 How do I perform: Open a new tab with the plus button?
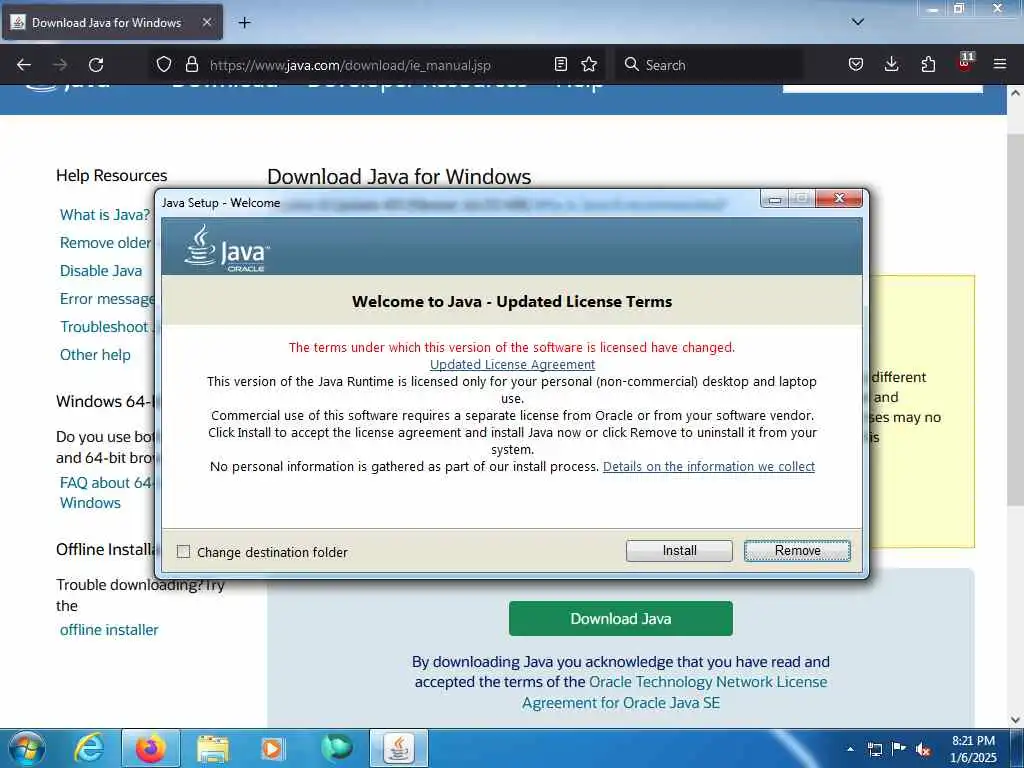pyautogui.click(x=244, y=23)
